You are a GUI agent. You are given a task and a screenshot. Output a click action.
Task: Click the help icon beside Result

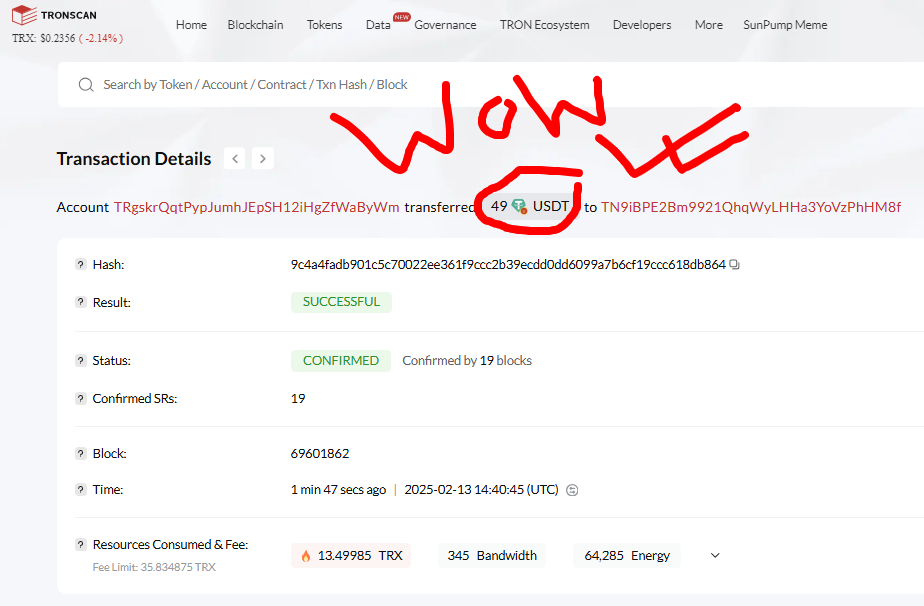(81, 302)
